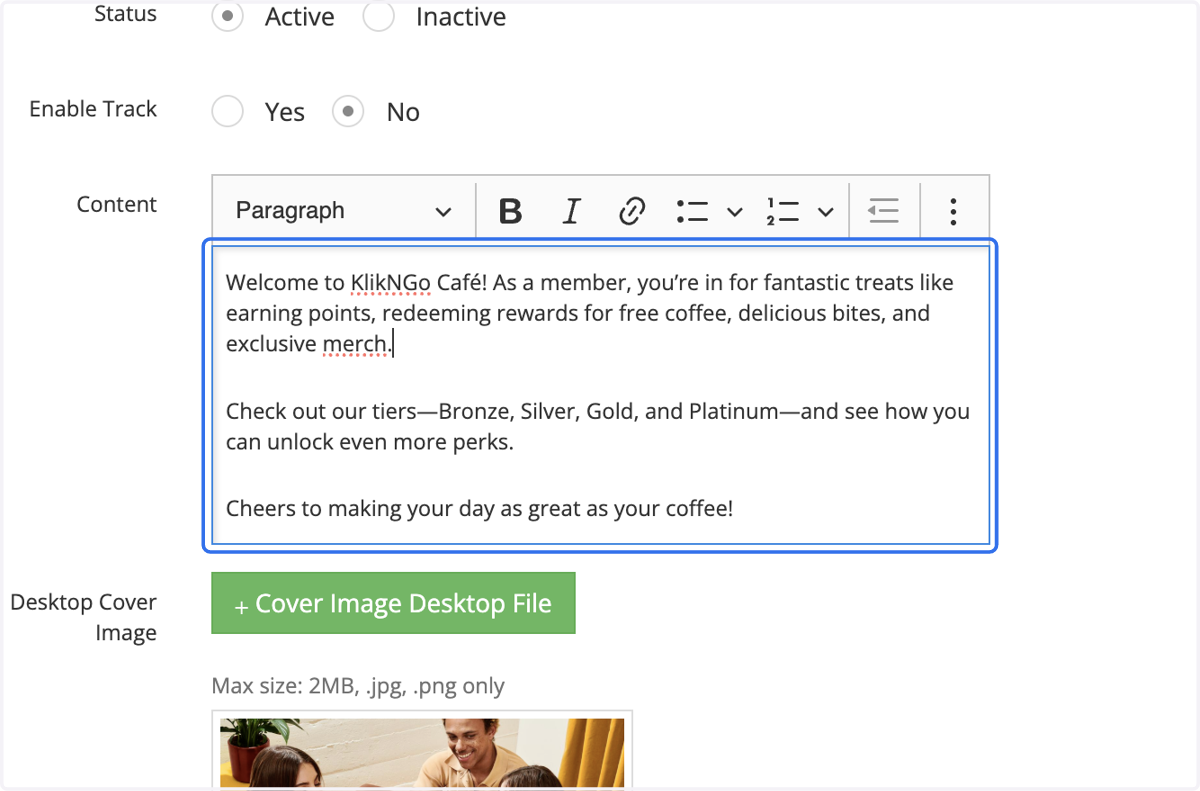
Task: Click the 'Cheers to making your day' line
Action: click(480, 508)
